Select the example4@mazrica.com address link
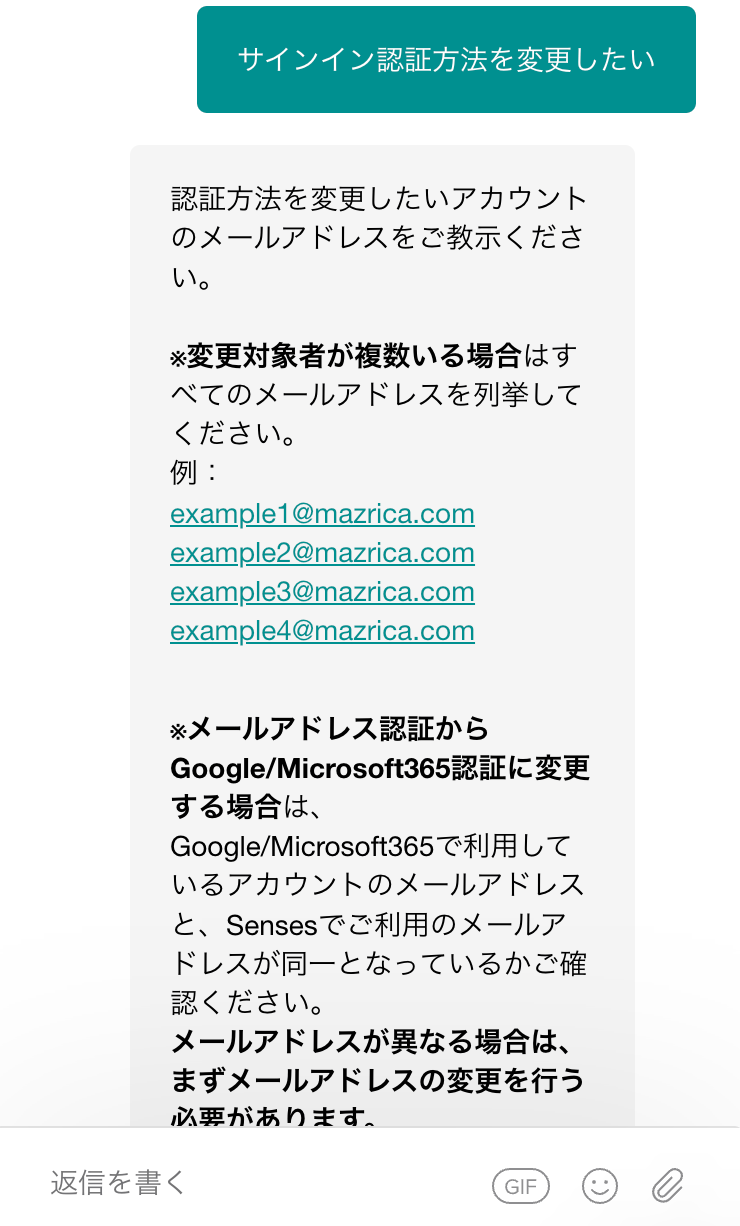Screen dimensions: 740x1226 tap(322, 631)
